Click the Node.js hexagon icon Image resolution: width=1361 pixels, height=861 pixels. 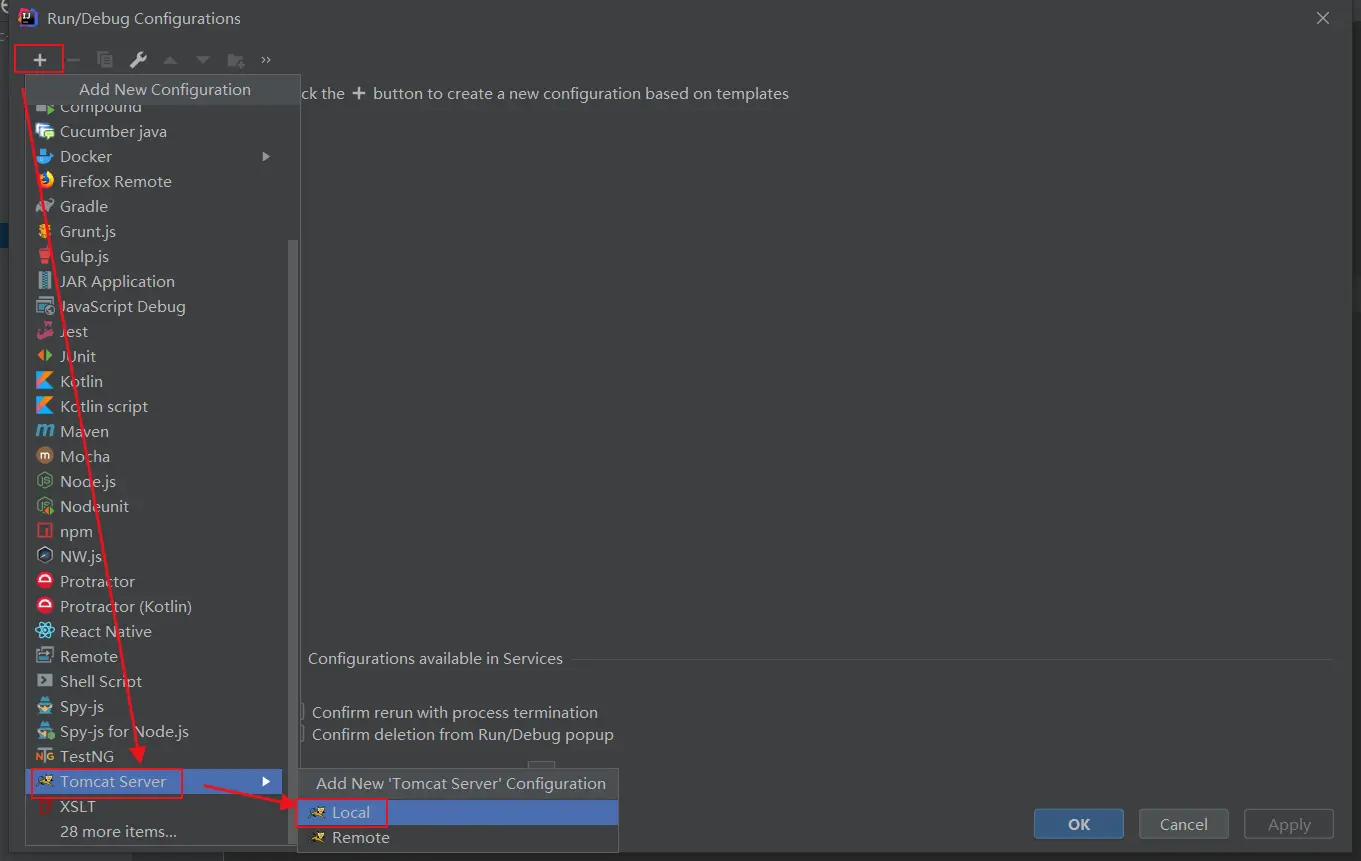[x=45, y=481]
